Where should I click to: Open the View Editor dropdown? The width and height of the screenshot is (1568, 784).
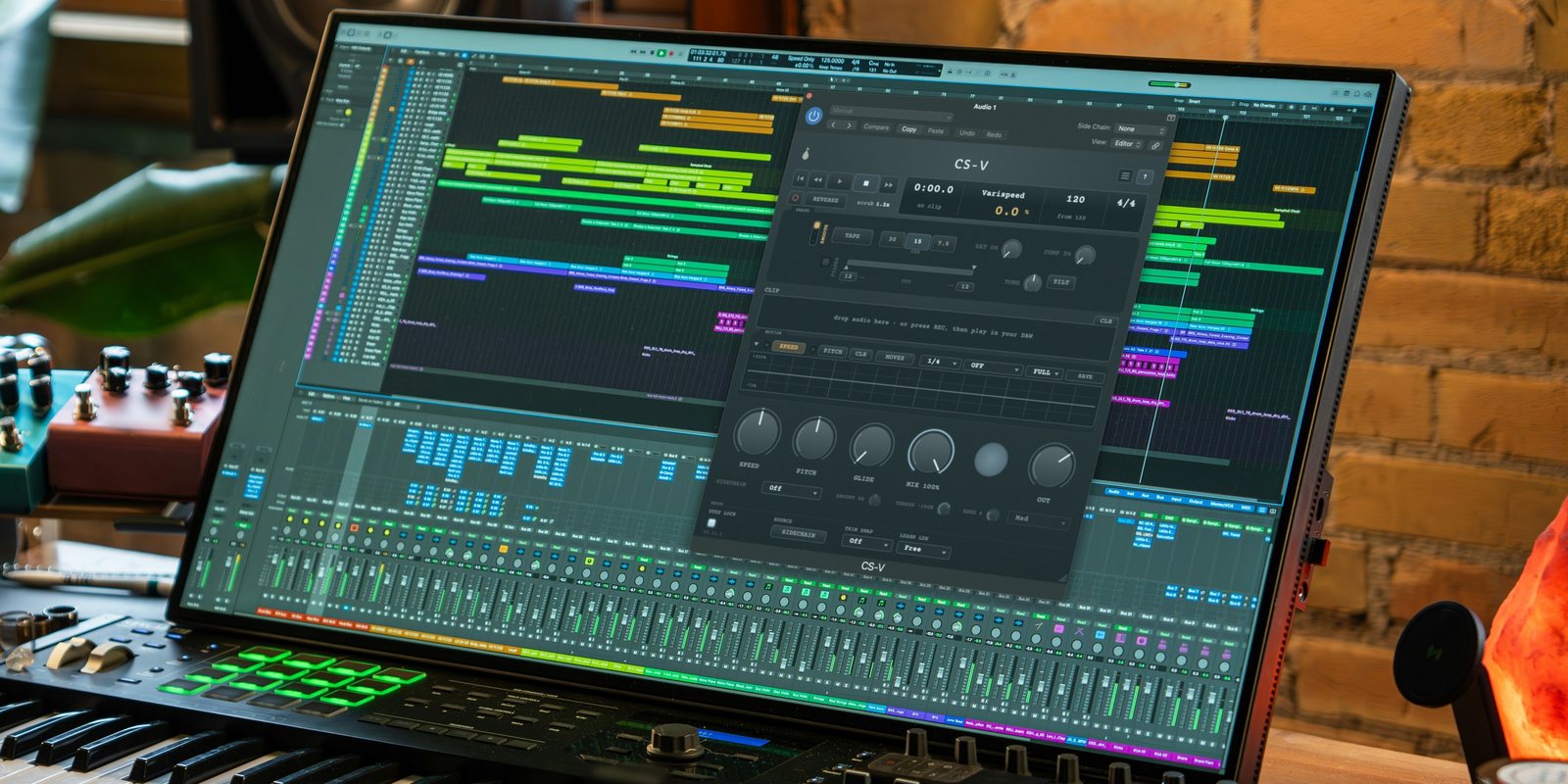point(1127,144)
